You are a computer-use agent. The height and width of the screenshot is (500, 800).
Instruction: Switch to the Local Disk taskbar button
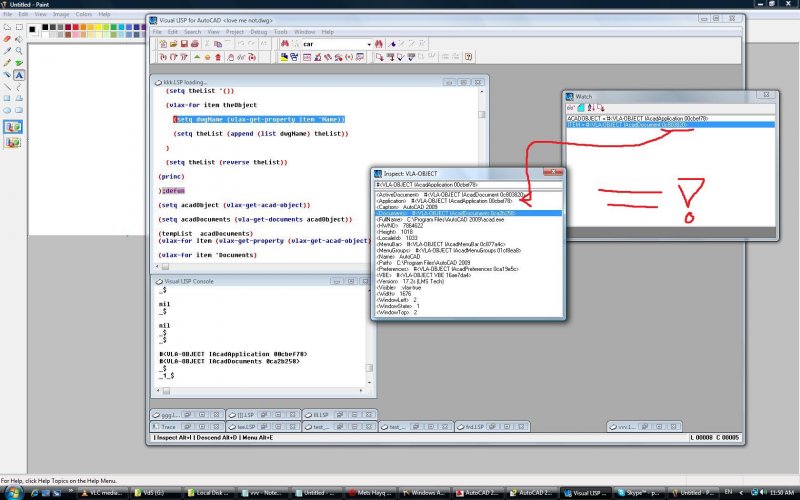point(209,493)
